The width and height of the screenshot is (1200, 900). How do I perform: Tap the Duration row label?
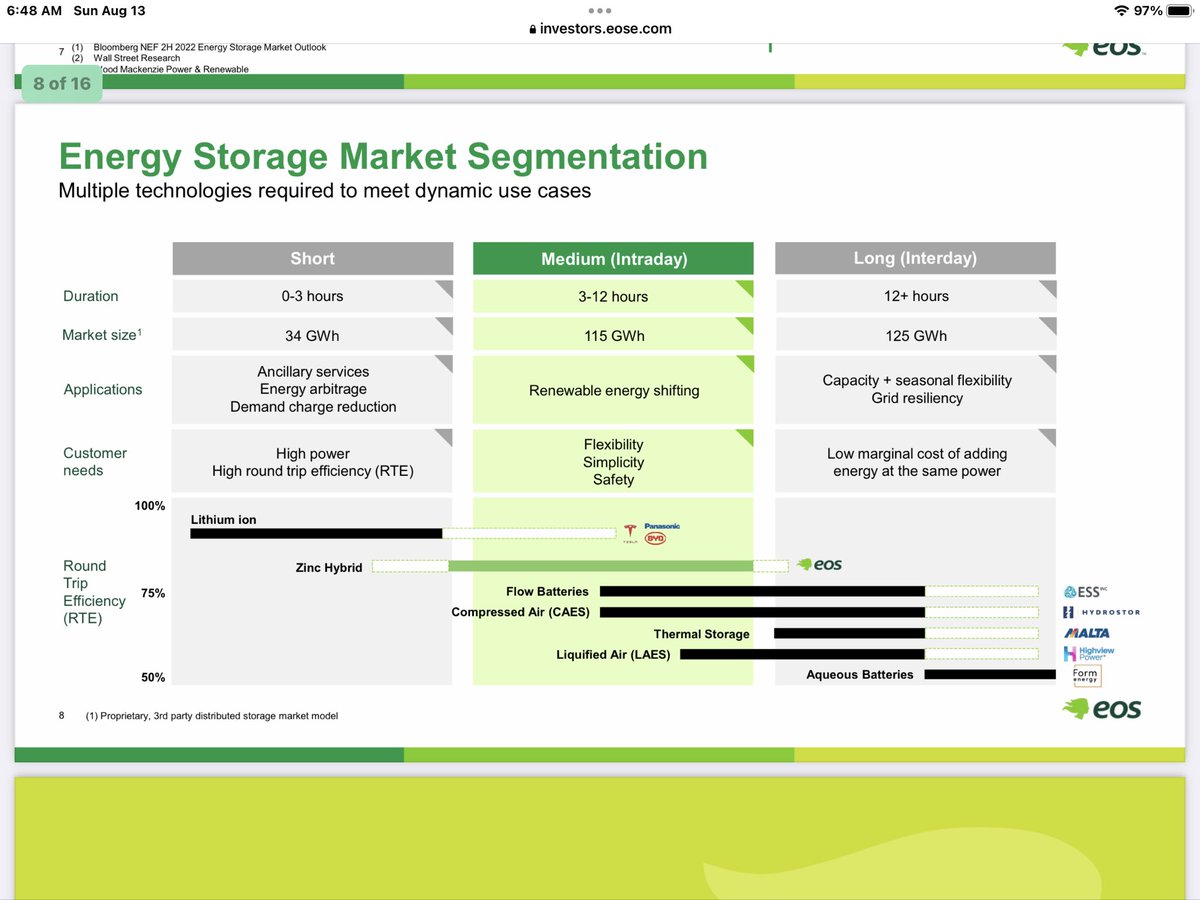(x=91, y=296)
